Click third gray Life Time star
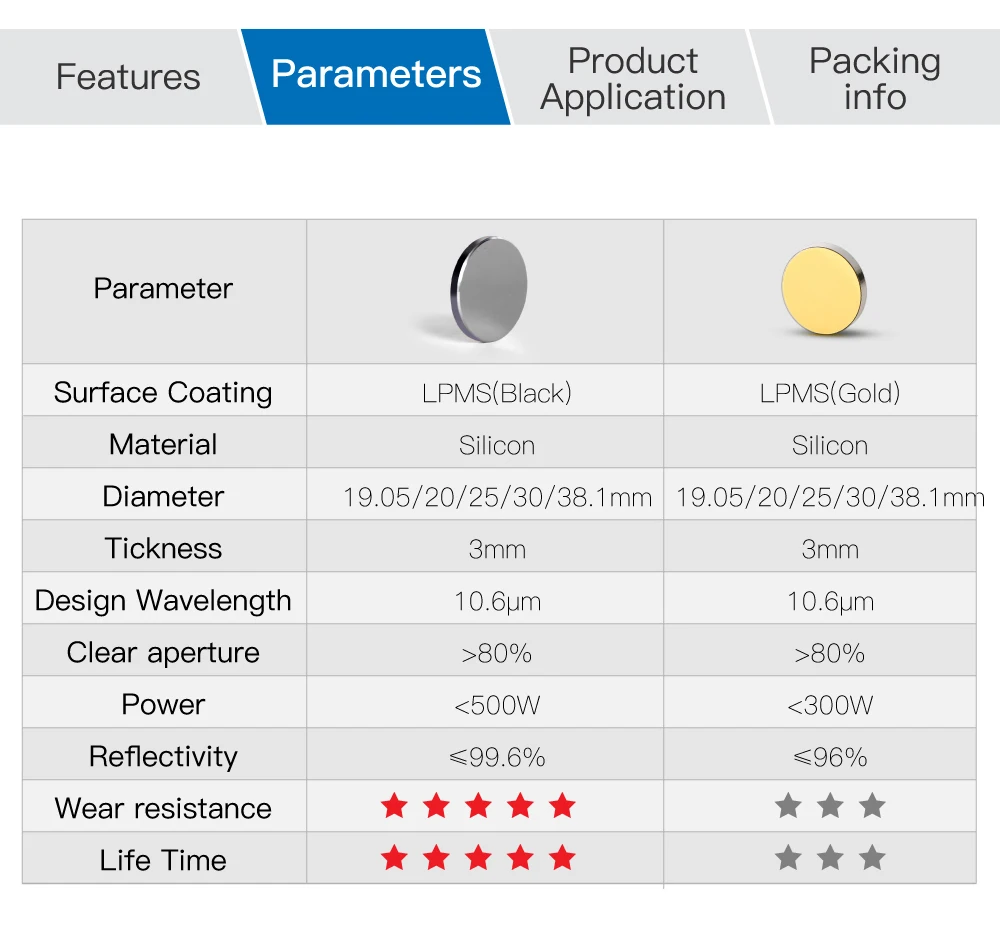 click(872, 857)
